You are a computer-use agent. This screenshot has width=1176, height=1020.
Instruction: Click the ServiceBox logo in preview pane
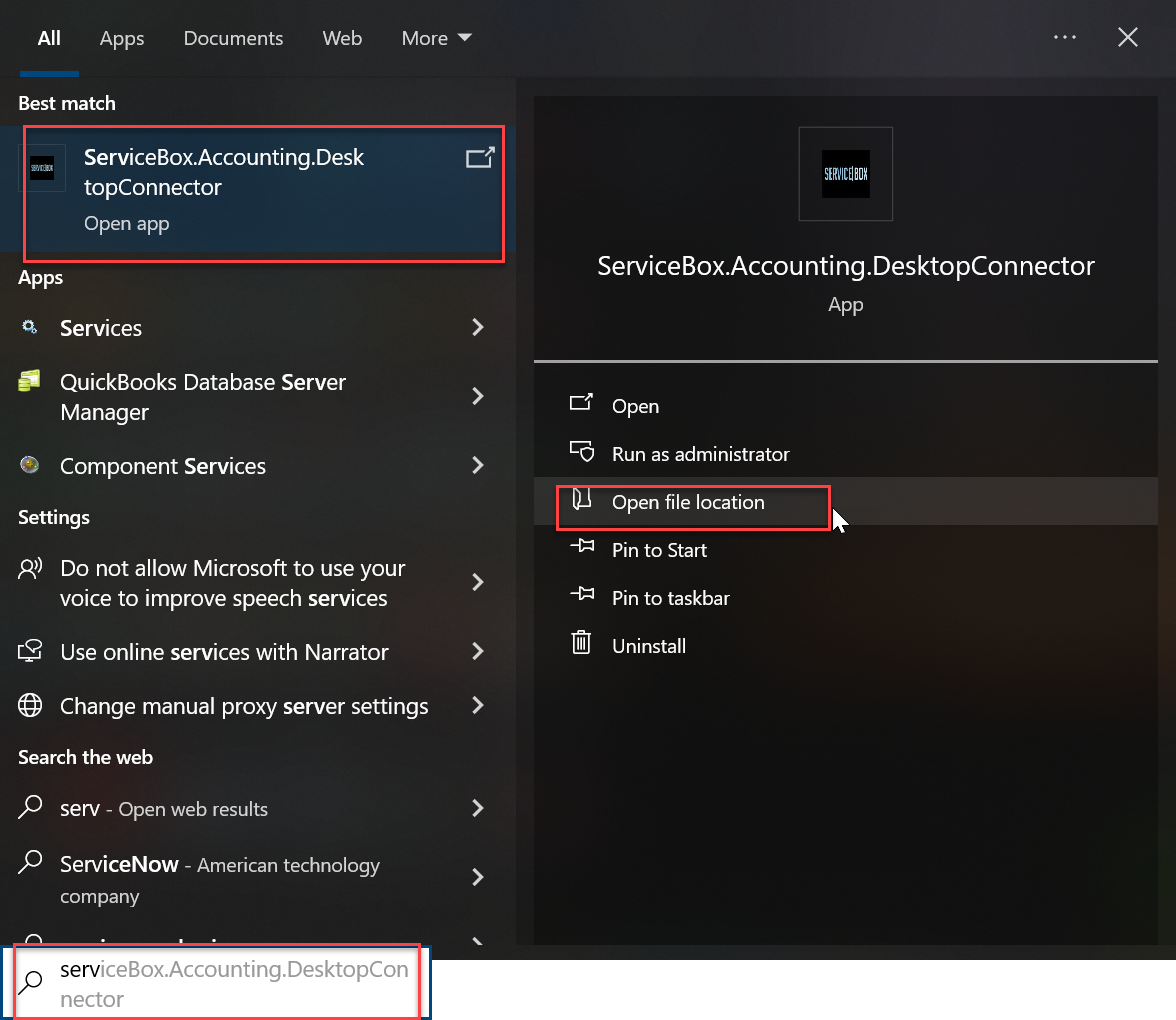pyautogui.click(x=845, y=174)
